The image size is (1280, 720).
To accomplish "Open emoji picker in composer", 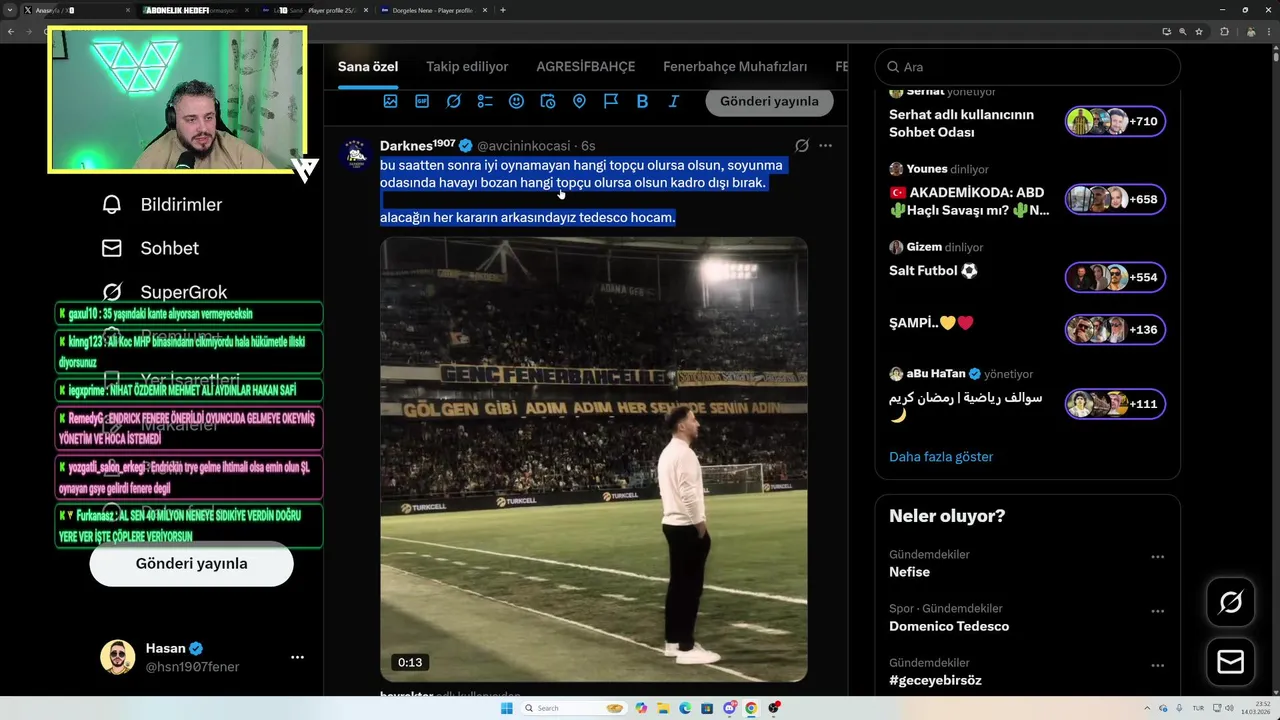I will pos(516,101).
